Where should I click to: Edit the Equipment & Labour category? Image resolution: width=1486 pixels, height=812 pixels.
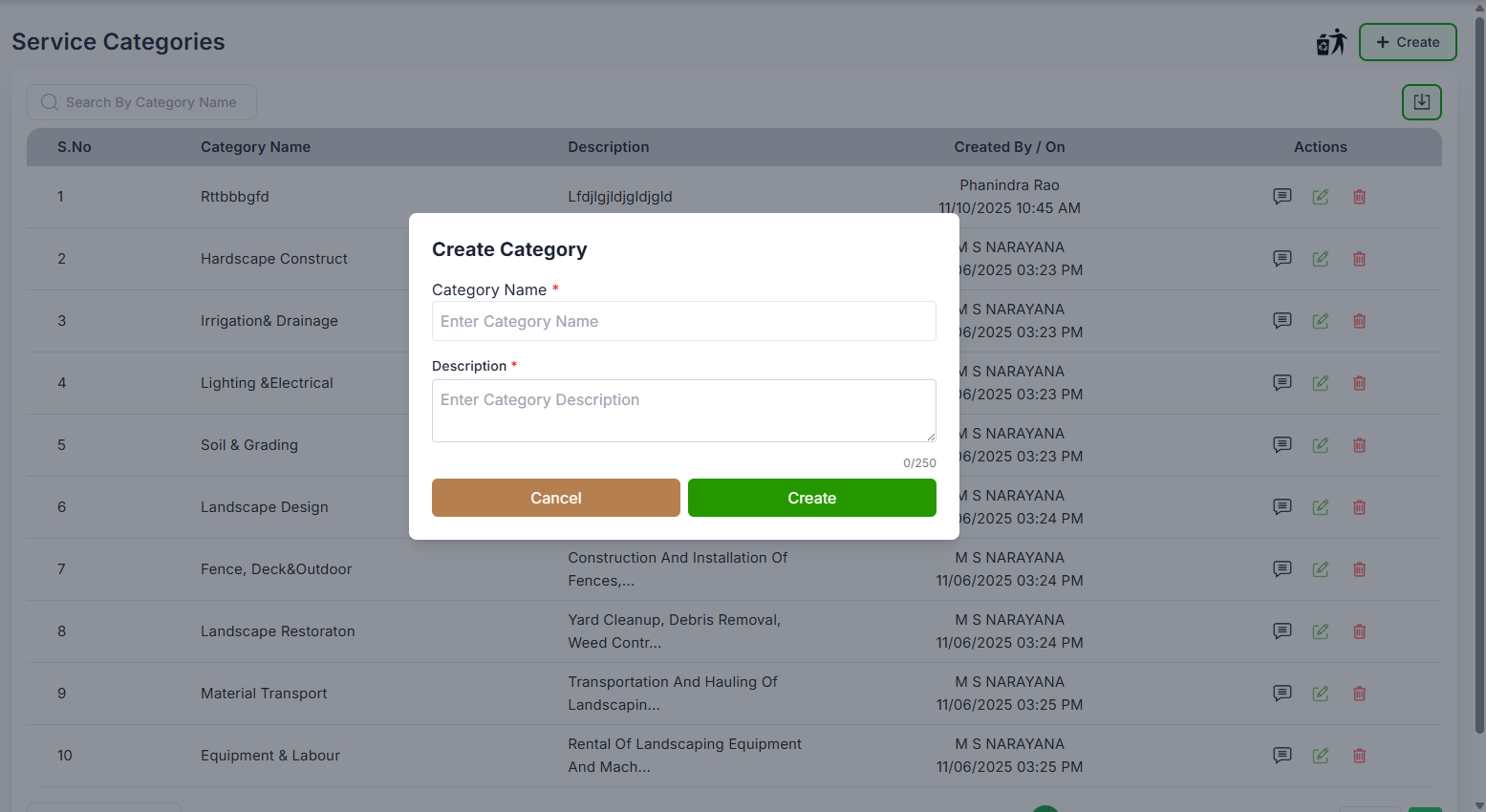click(x=1321, y=756)
